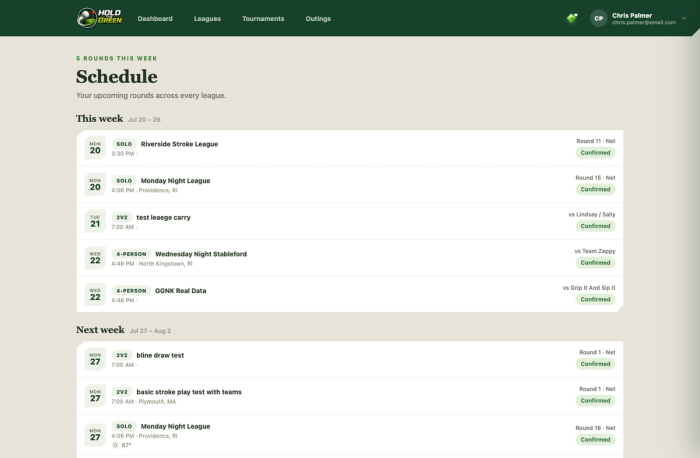The image size is (700, 458).
Task: Click Confirmed badge for Round 16 - Net
Action: pos(595,439)
